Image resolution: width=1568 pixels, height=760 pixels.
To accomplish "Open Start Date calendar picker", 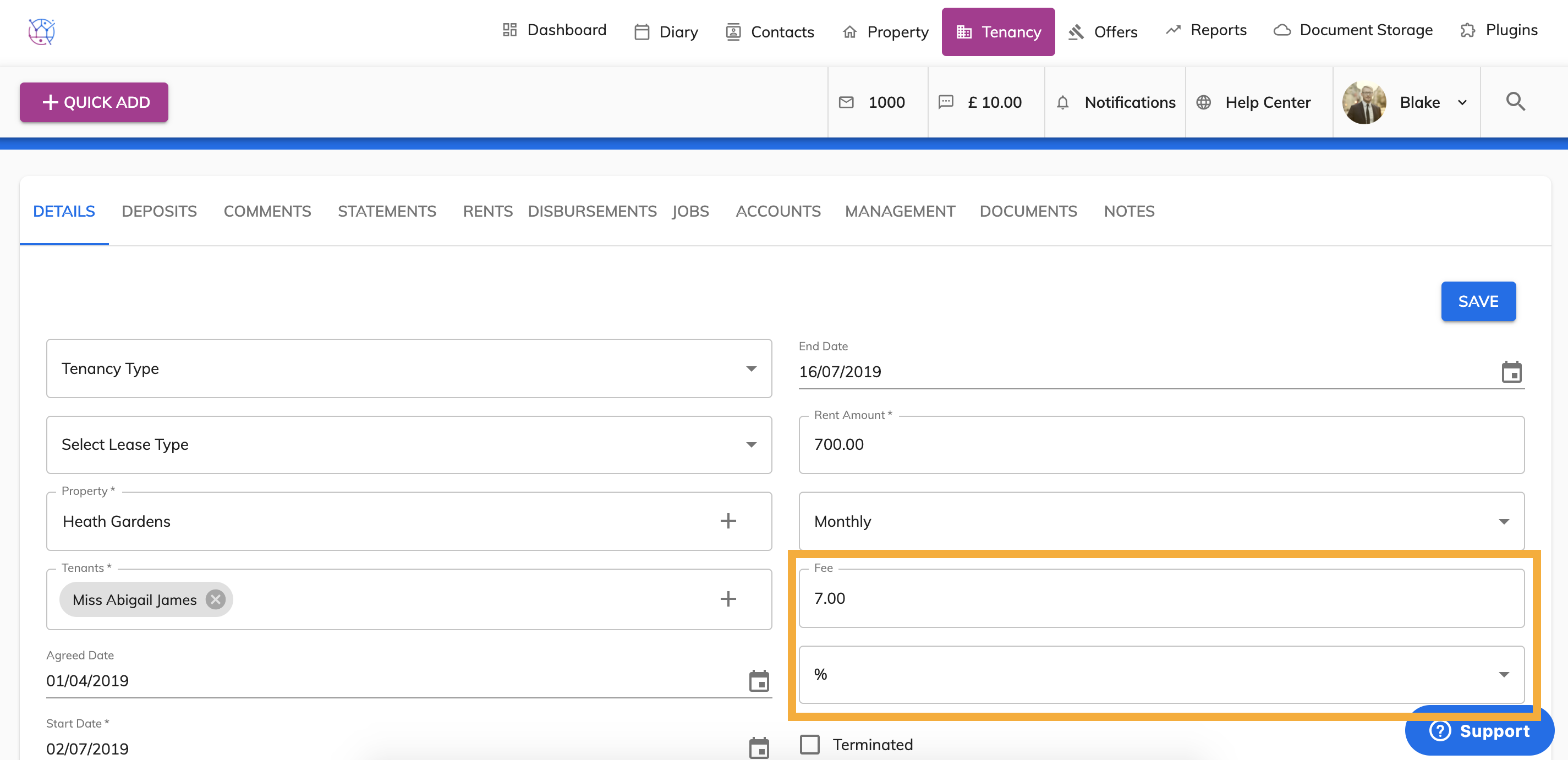I will (x=759, y=748).
